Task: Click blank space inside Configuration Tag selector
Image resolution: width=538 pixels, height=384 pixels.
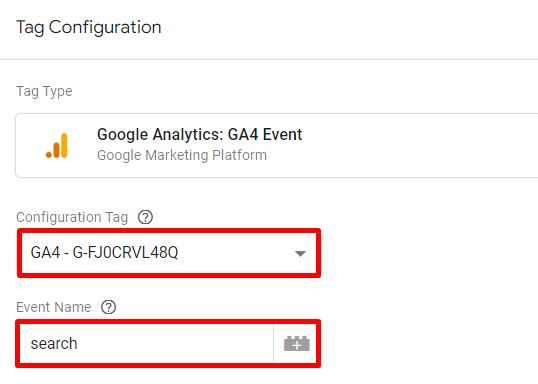Action: pos(235,253)
